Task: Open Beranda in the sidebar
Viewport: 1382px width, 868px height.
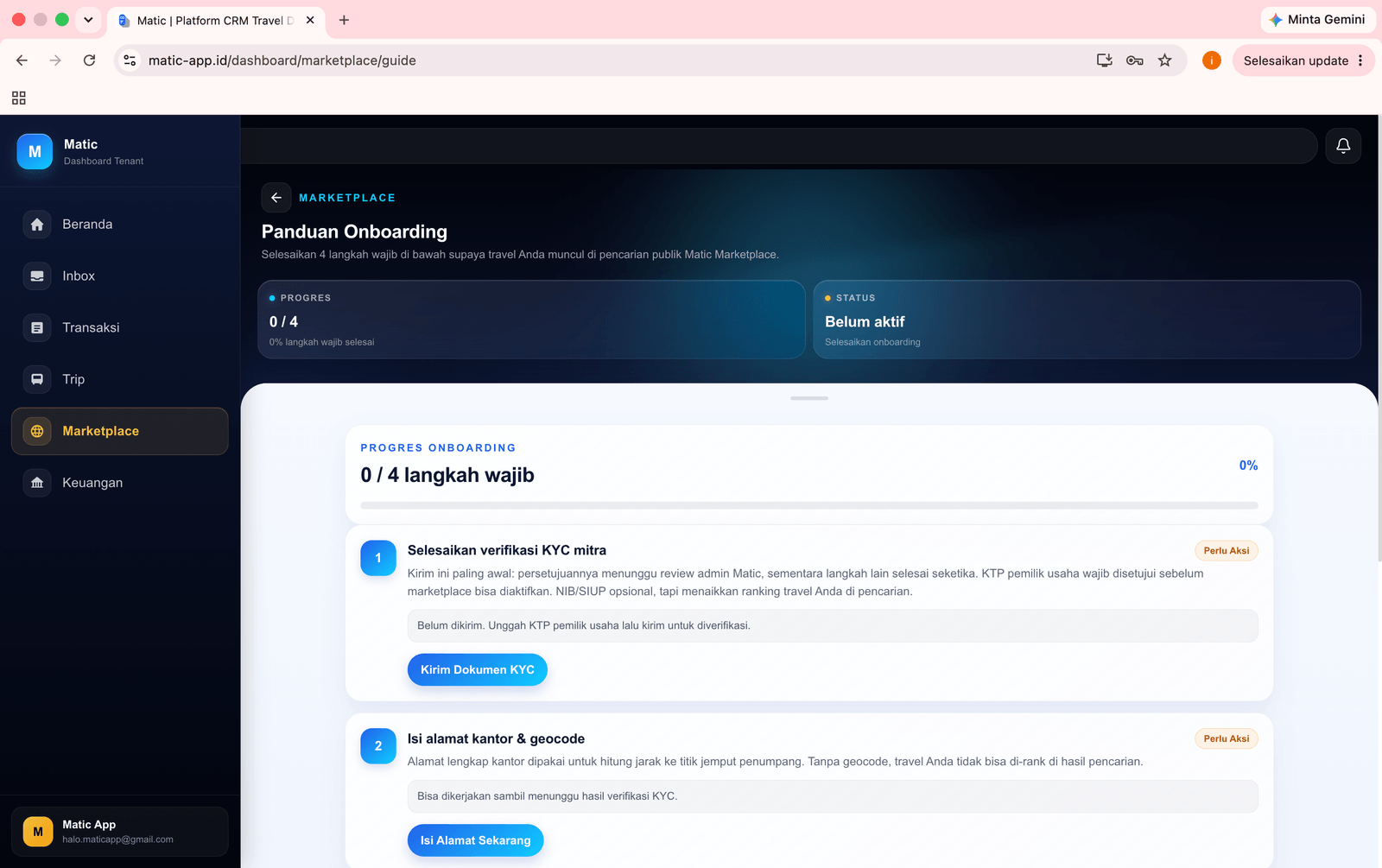Action: click(120, 225)
